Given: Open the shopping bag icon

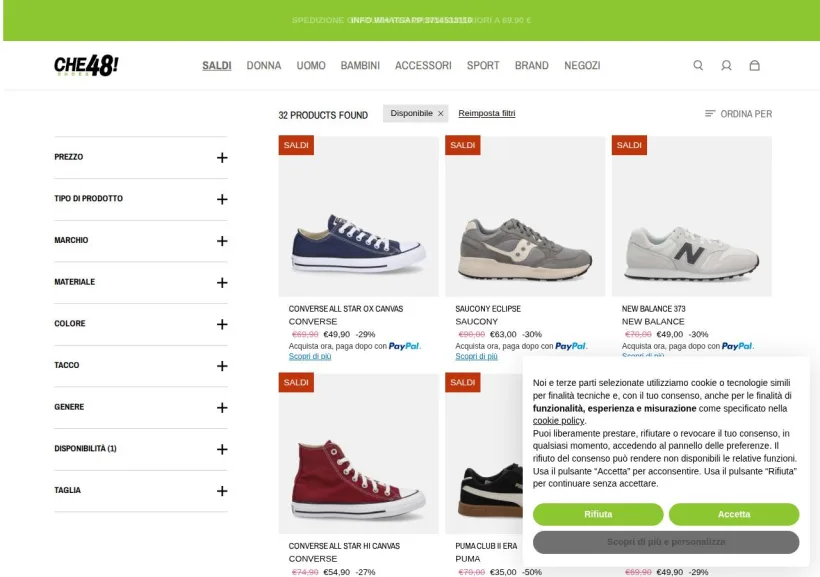Looking at the screenshot, I should [x=754, y=65].
